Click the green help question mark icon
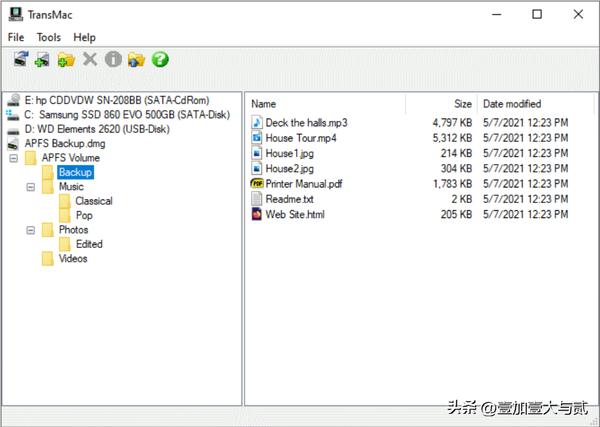Screen dimensions: 600x427 (160, 59)
